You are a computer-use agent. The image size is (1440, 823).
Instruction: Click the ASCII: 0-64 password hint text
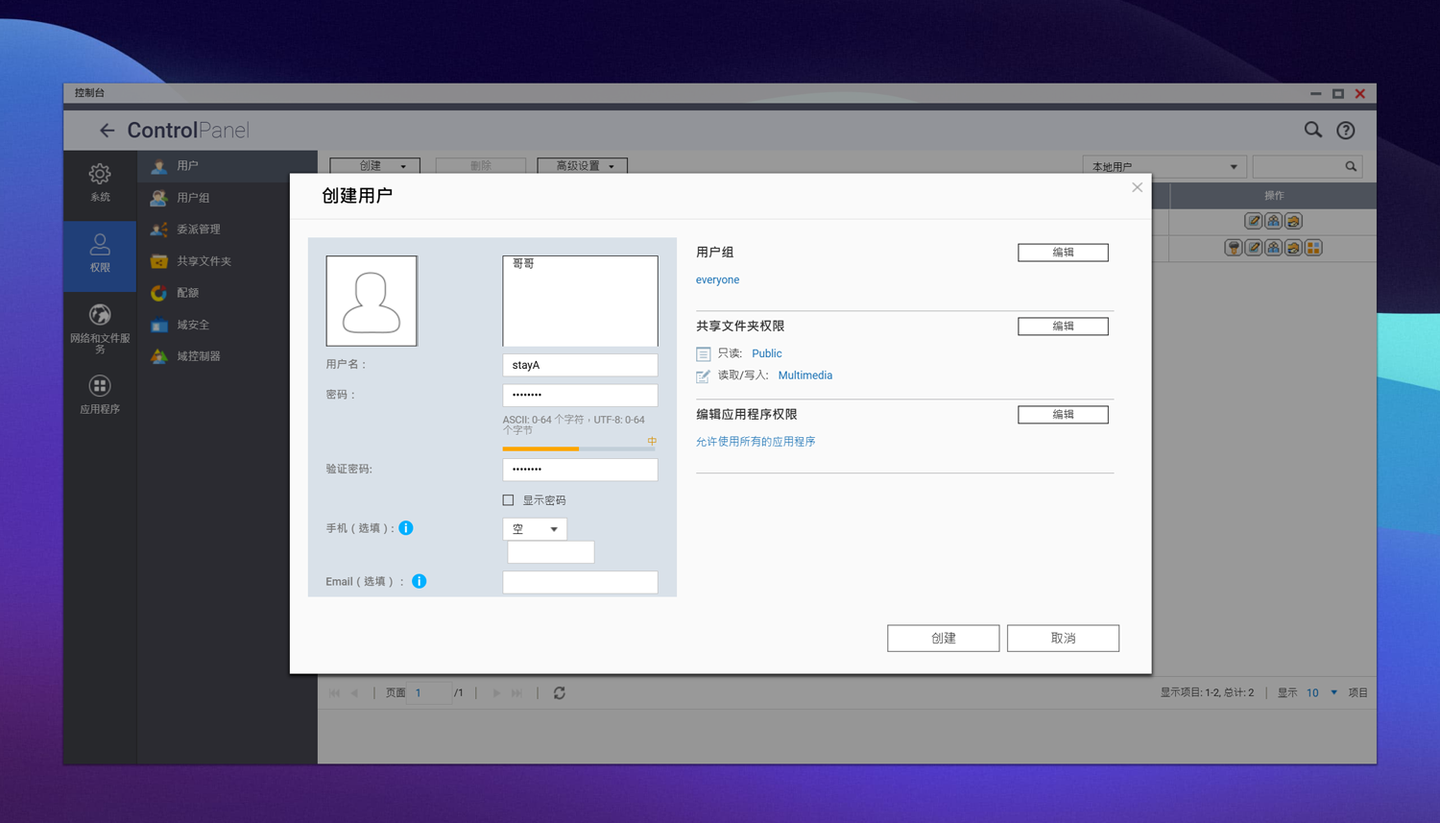[574, 425]
